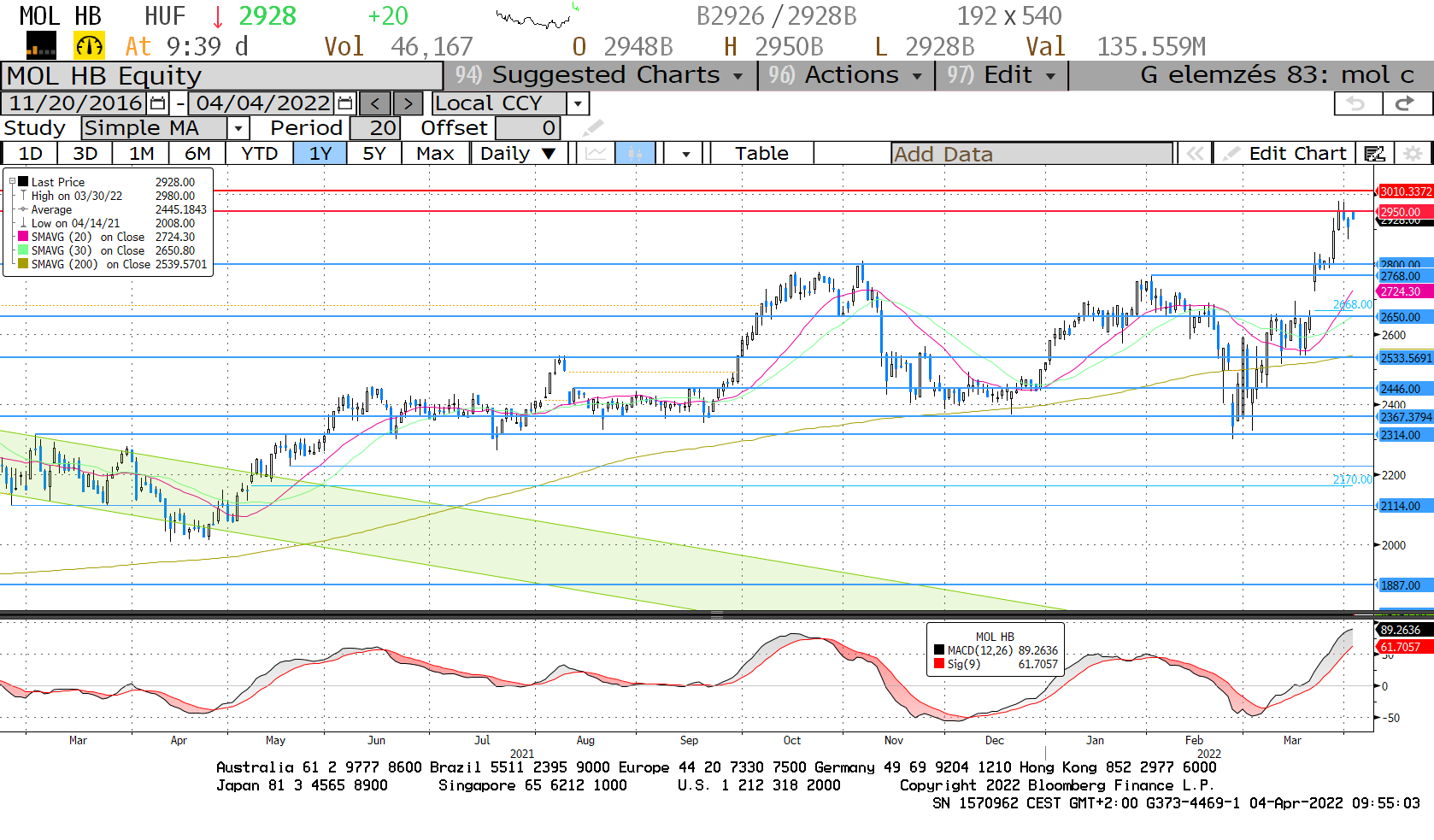Click the 1887.00 price level label
1434x840 pixels.
coord(1405,585)
